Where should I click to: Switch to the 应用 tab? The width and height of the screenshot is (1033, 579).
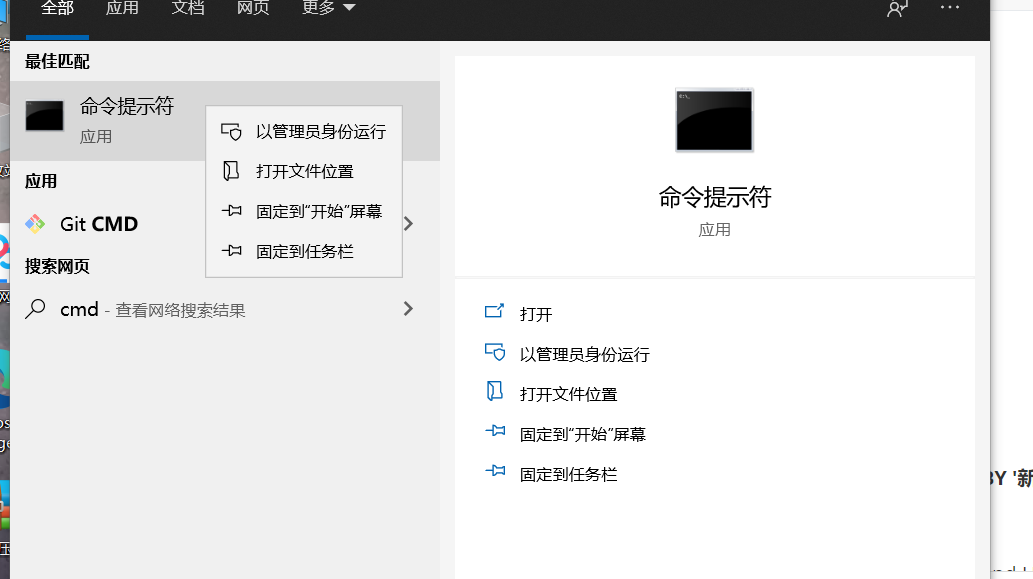point(122,8)
